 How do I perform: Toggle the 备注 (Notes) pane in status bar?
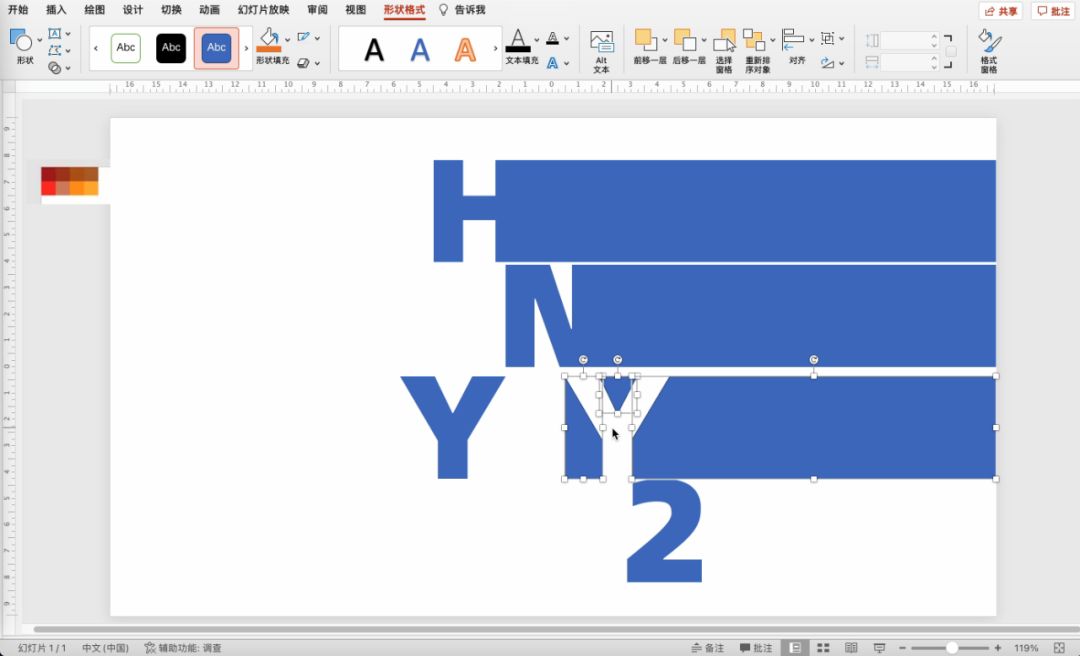coord(707,648)
